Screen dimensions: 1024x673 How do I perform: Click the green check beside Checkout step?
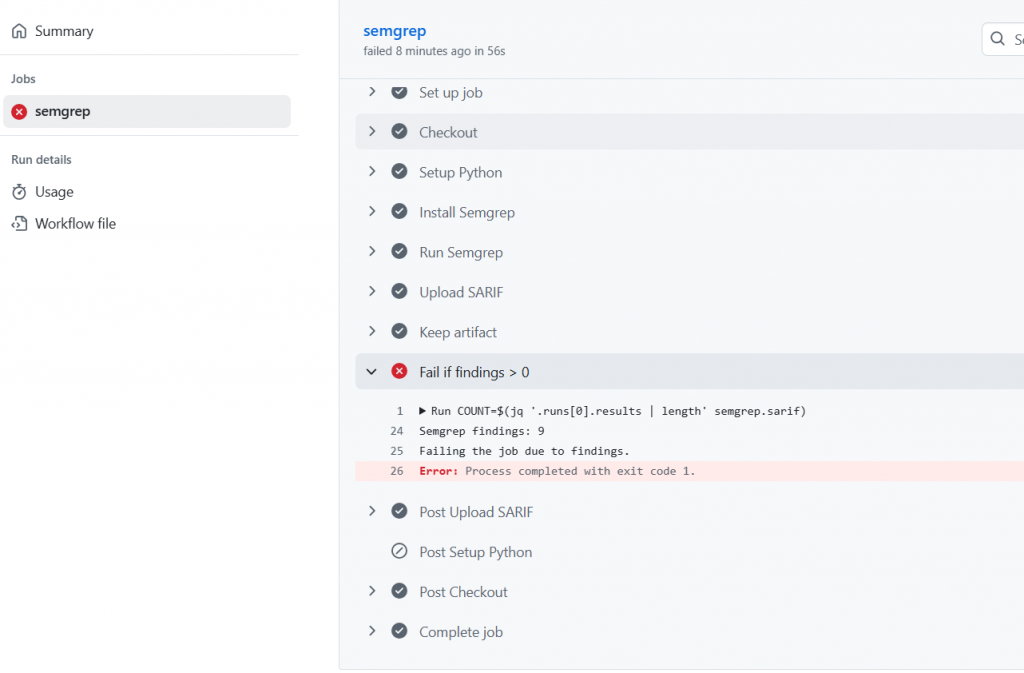pyautogui.click(x=399, y=132)
